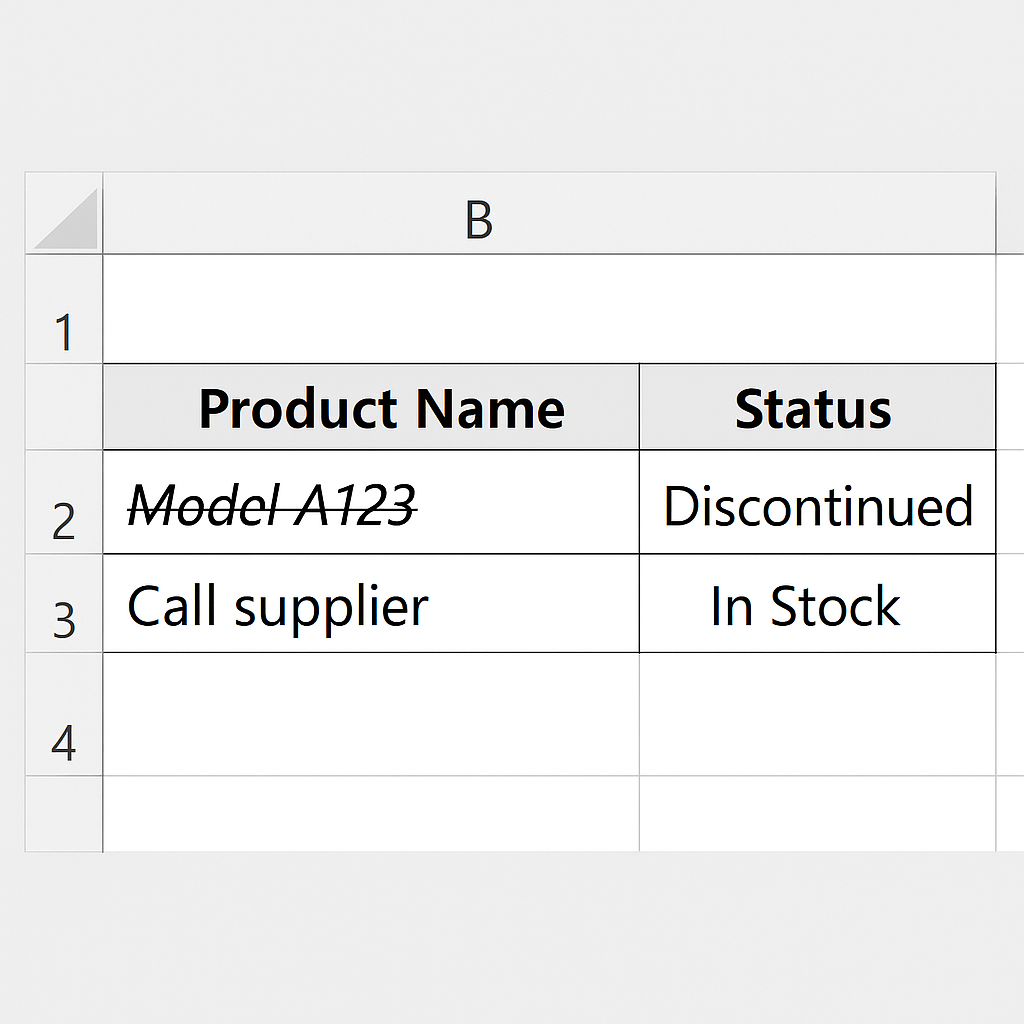The width and height of the screenshot is (1024, 1024).
Task: Select the Status header cell
Action: click(817, 408)
